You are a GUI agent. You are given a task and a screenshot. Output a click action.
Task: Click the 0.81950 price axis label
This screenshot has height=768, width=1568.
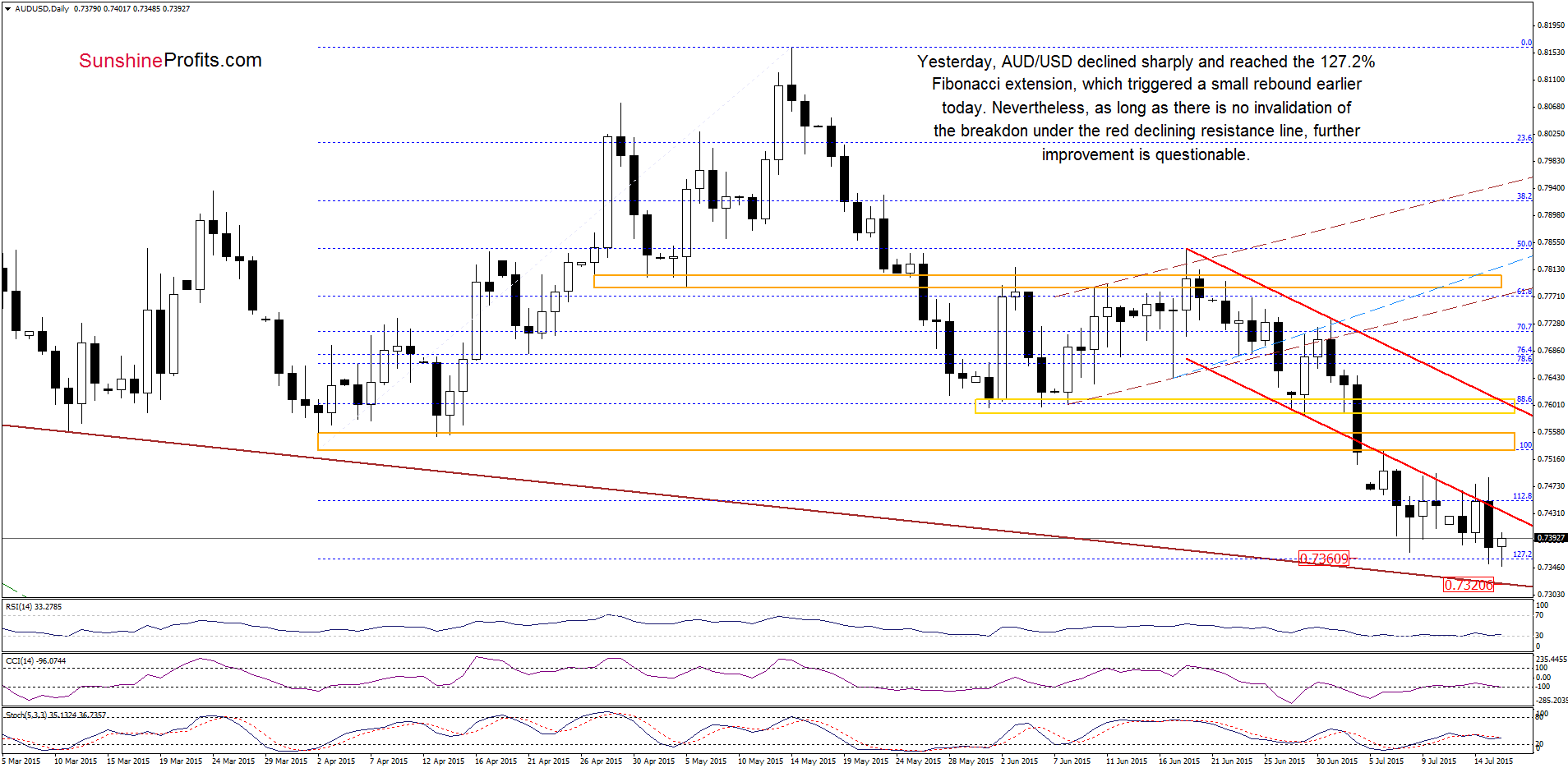1552,25
